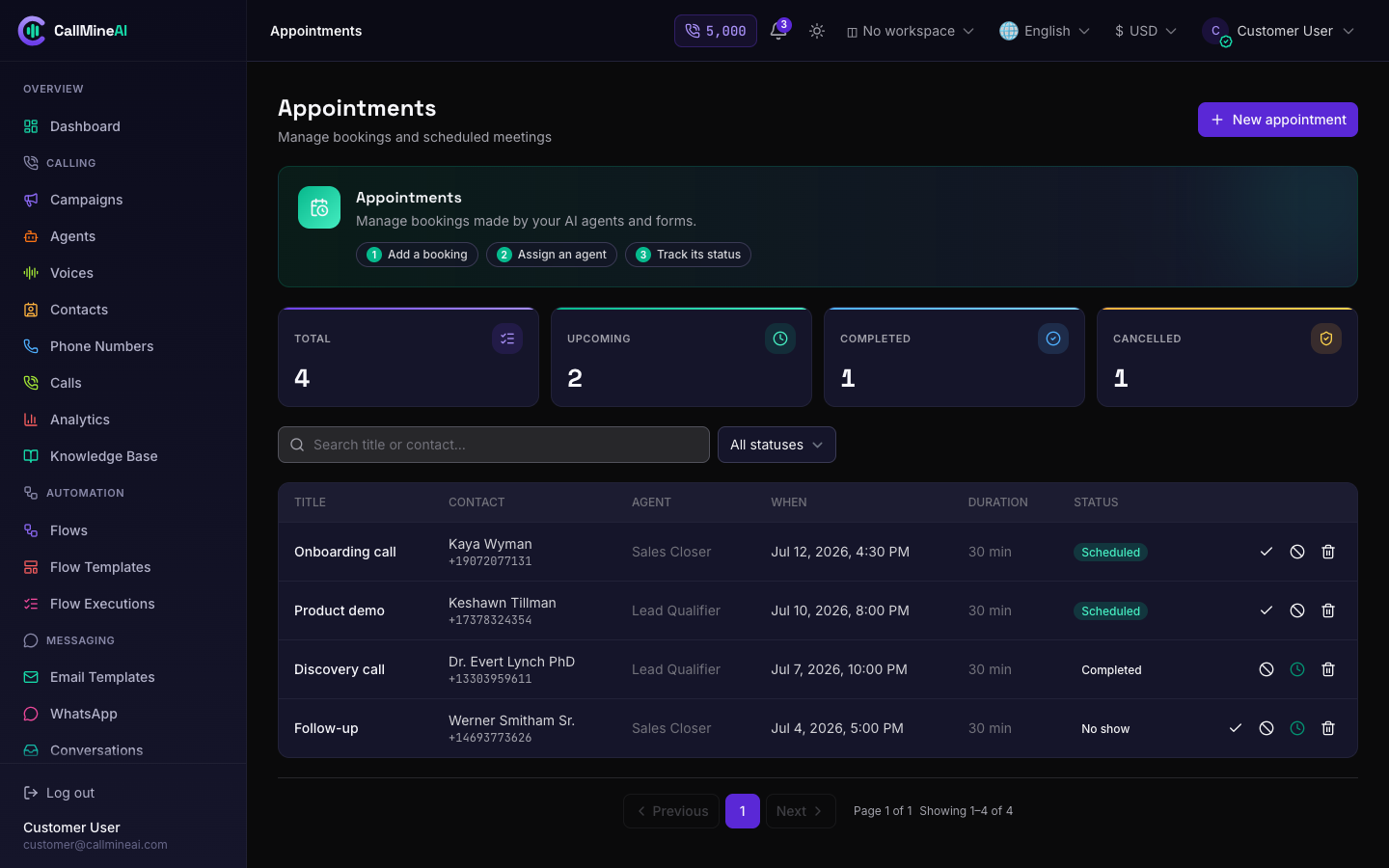
Task: Click the Onboarding call title
Action: coord(345,552)
